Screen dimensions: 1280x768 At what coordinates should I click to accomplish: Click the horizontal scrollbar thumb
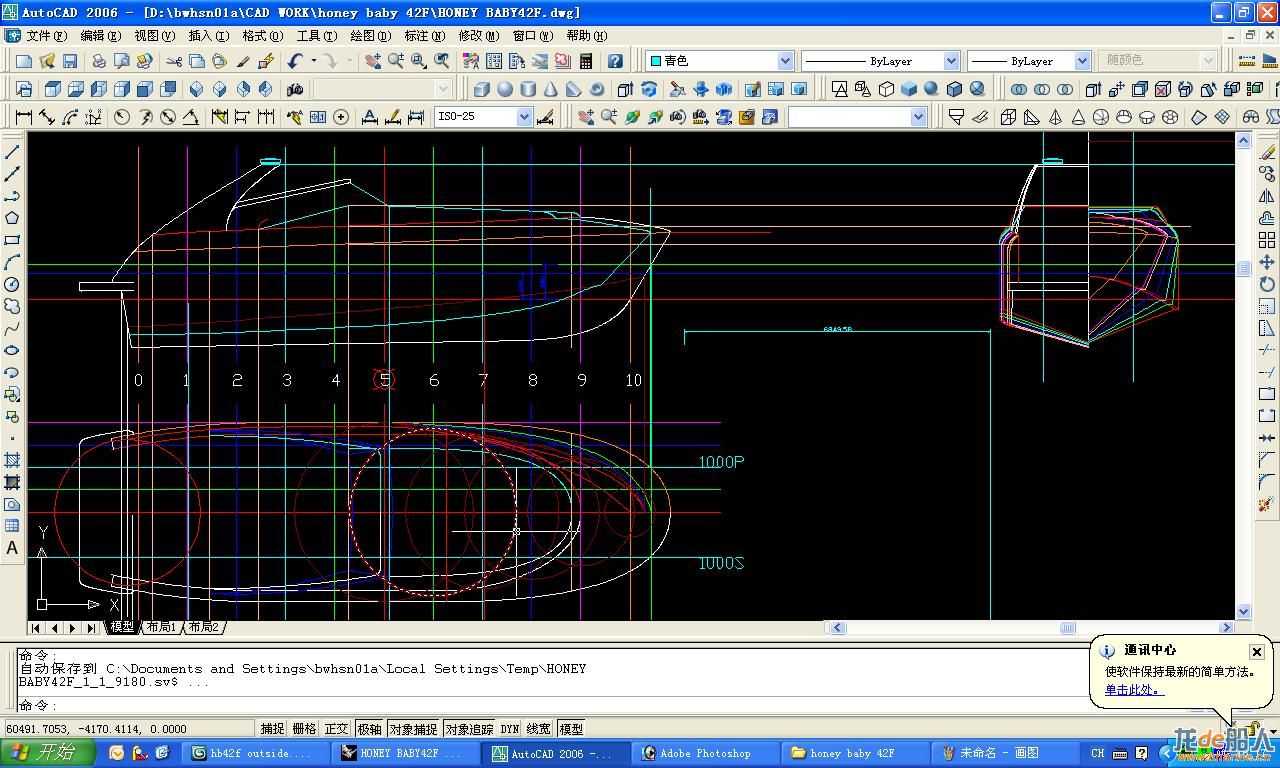tap(1067, 628)
